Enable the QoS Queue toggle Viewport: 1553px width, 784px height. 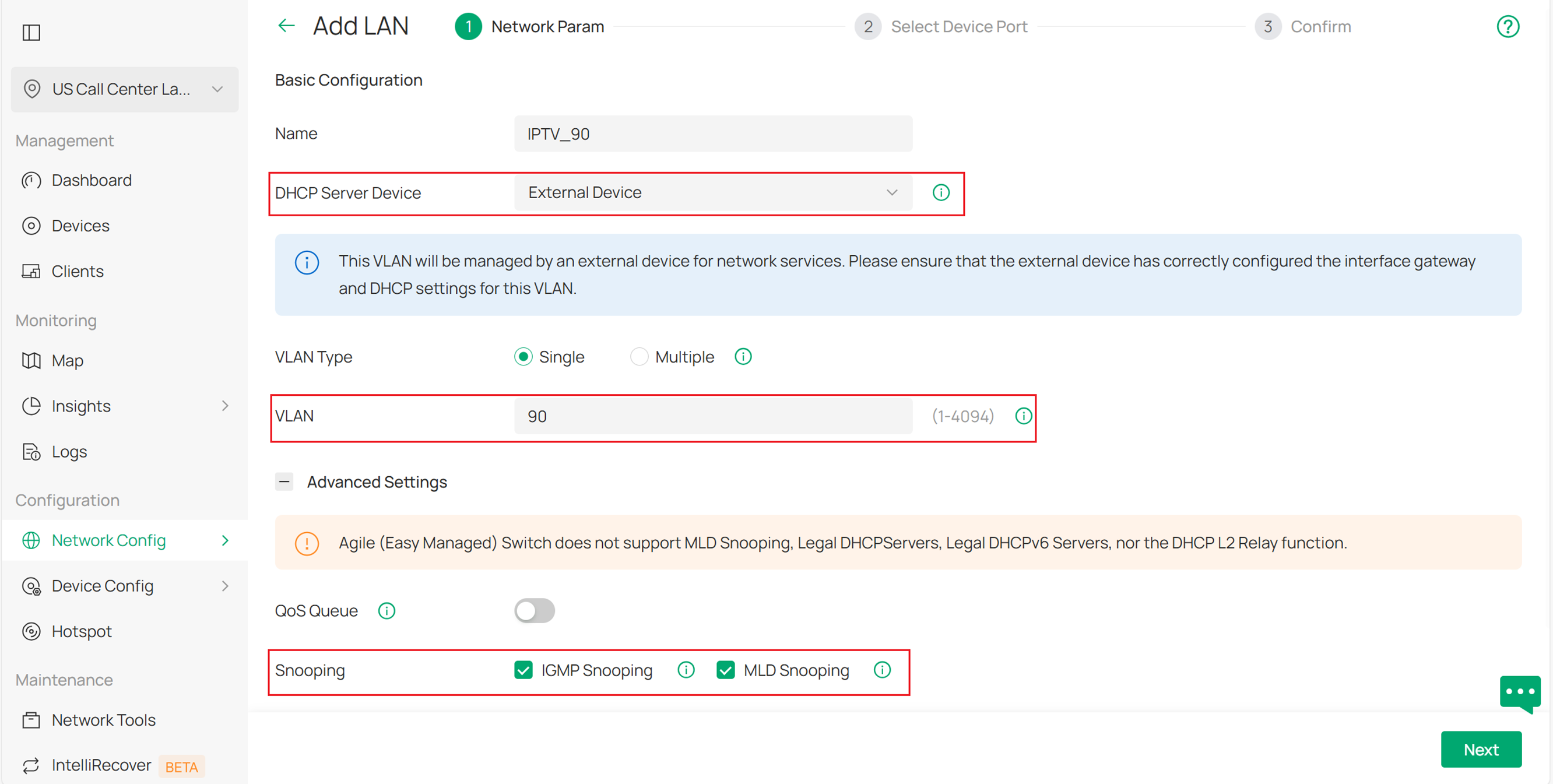pyautogui.click(x=534, y=610)
